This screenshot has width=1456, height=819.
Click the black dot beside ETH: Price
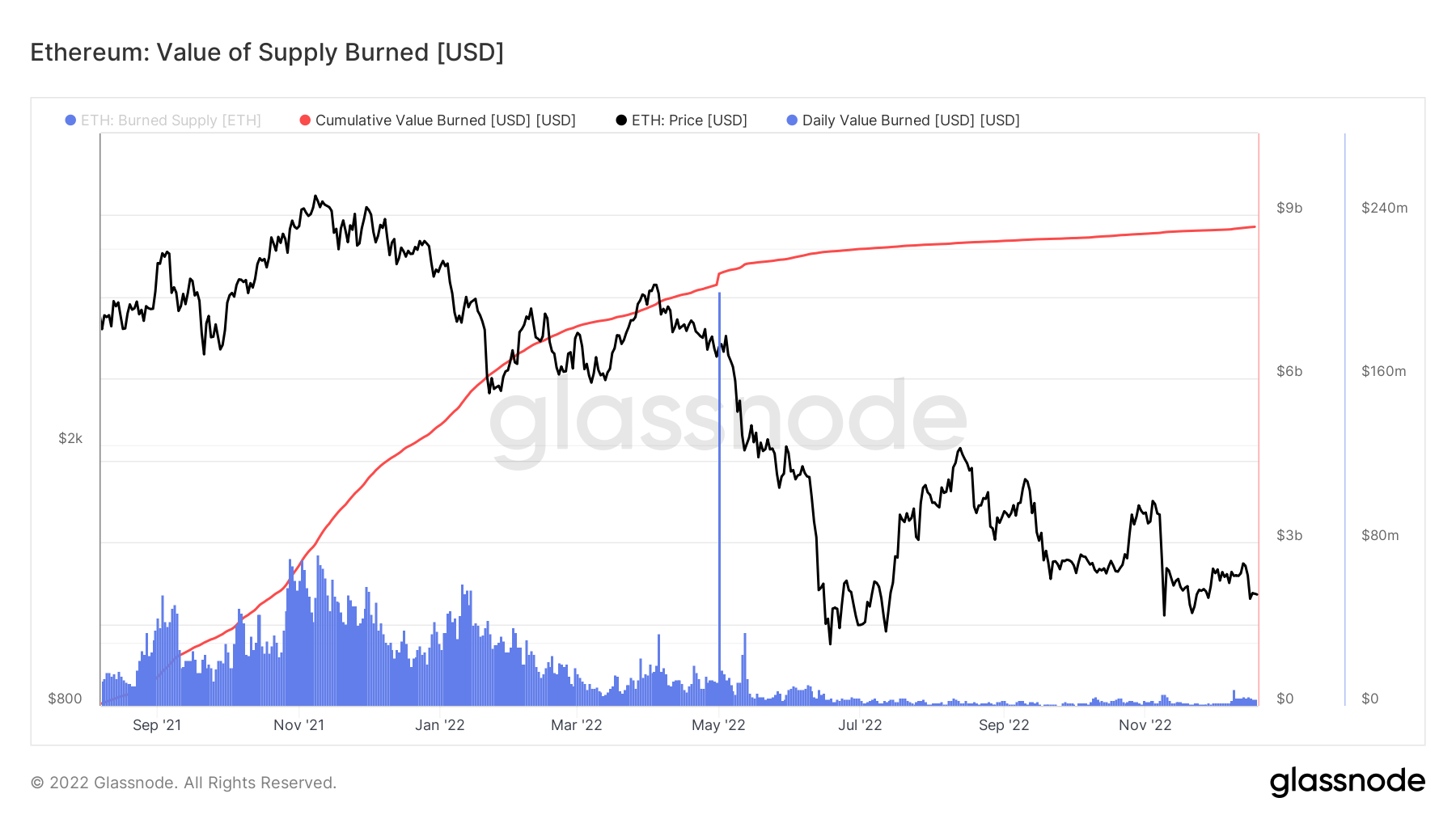coord(621,120)
